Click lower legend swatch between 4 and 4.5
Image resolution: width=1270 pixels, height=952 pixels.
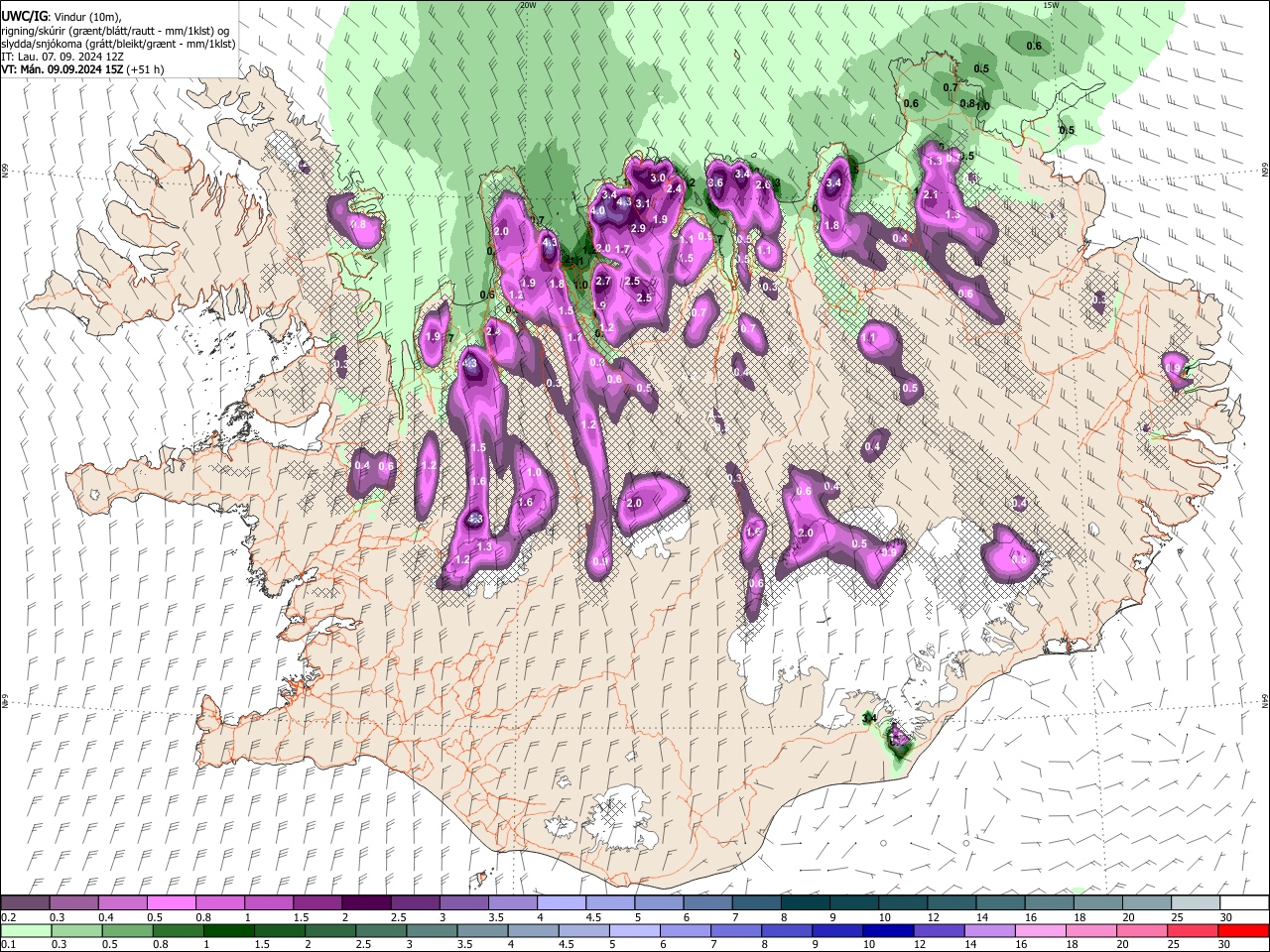534,931
